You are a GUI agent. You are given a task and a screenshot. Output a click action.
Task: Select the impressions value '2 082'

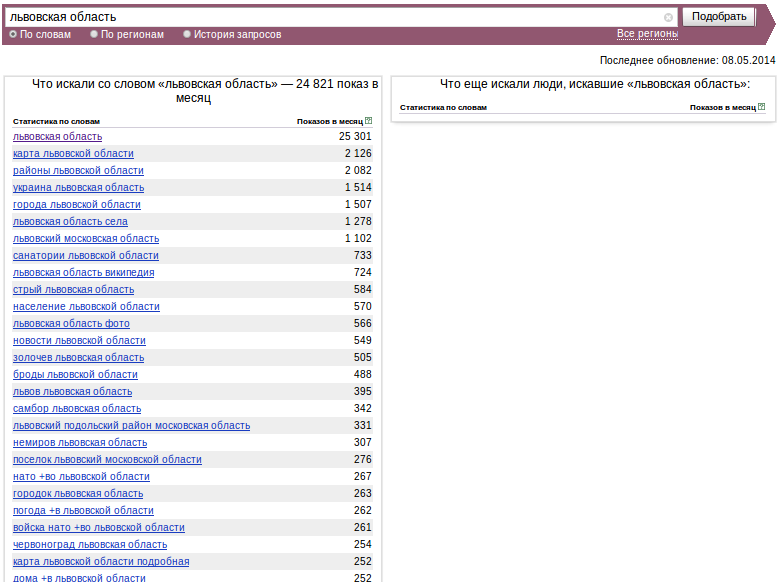pos(358,170)
